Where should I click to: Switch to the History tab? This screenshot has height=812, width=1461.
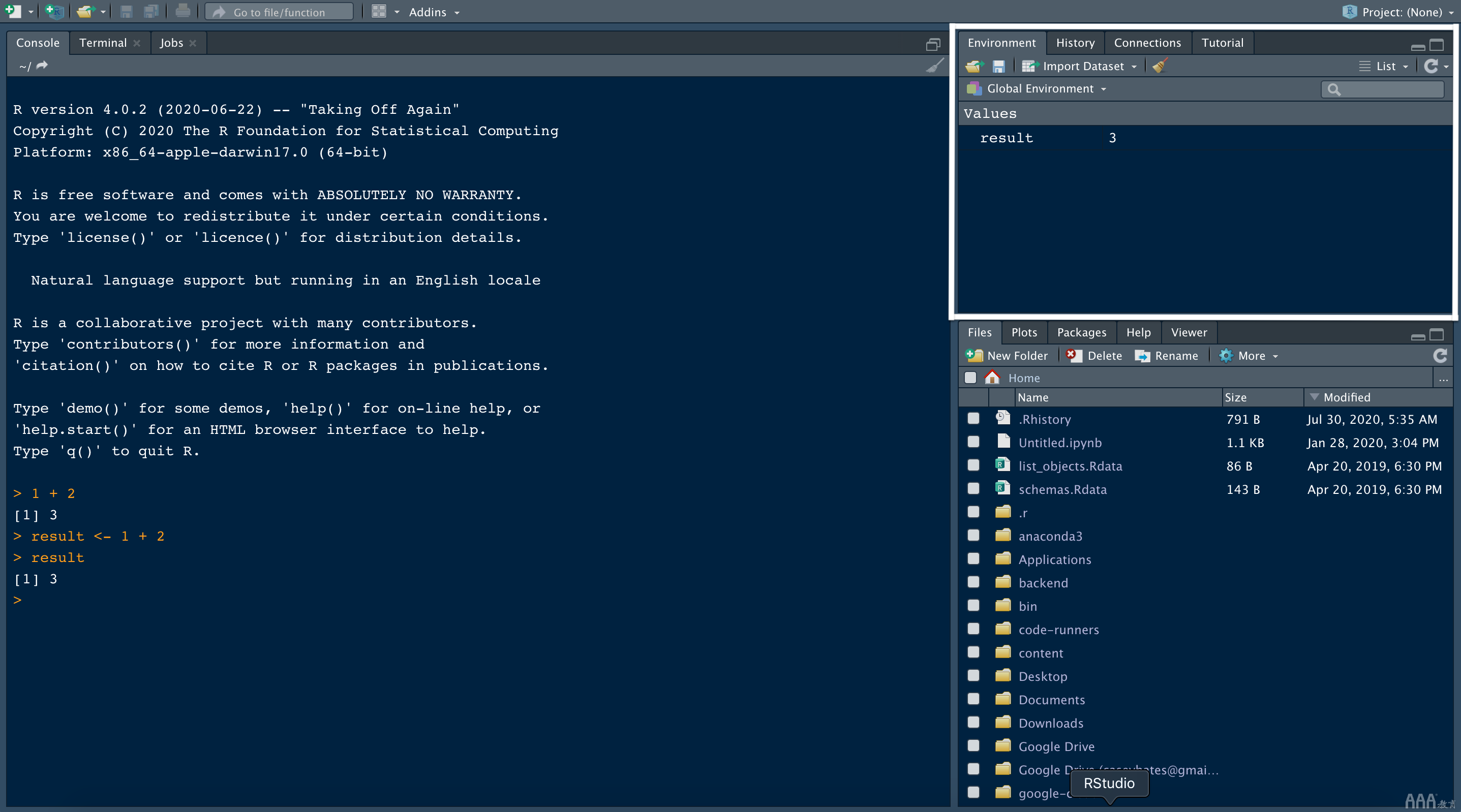[1075, 43]
